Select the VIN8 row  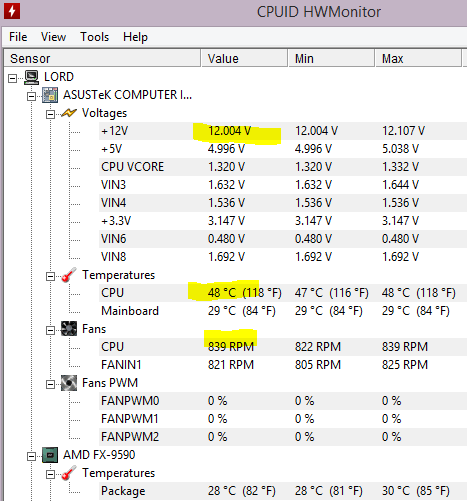click(283, 257)
